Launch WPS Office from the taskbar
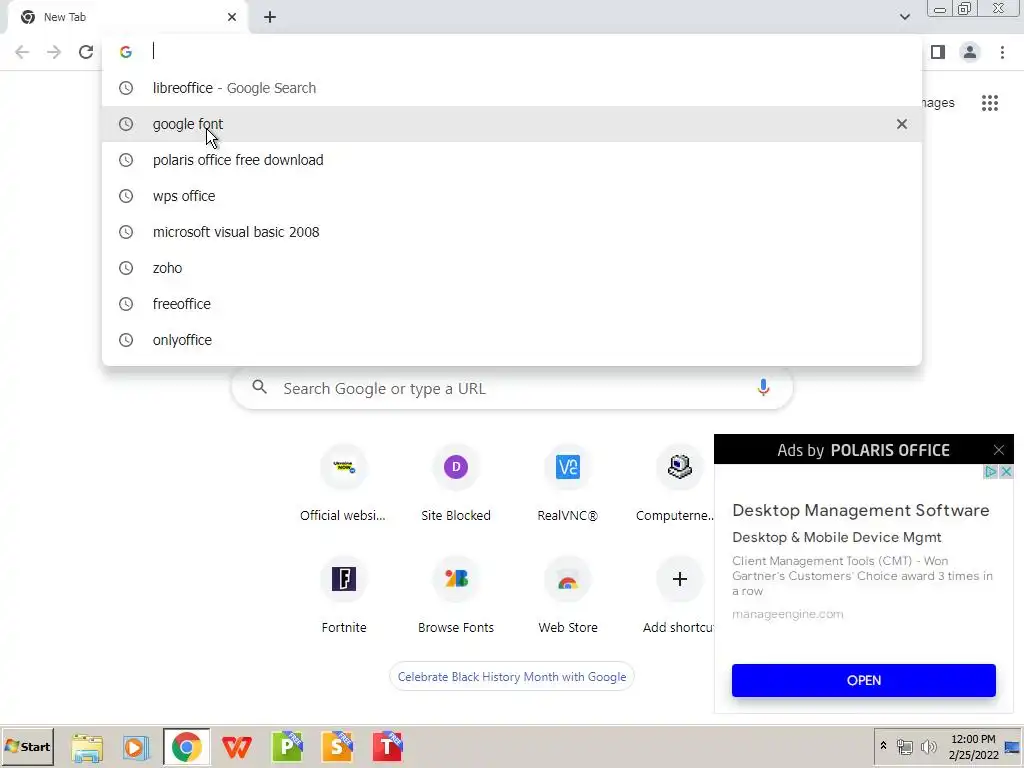Image resolution: width=1024 pixels, height=768 pixels. (237, 747)
